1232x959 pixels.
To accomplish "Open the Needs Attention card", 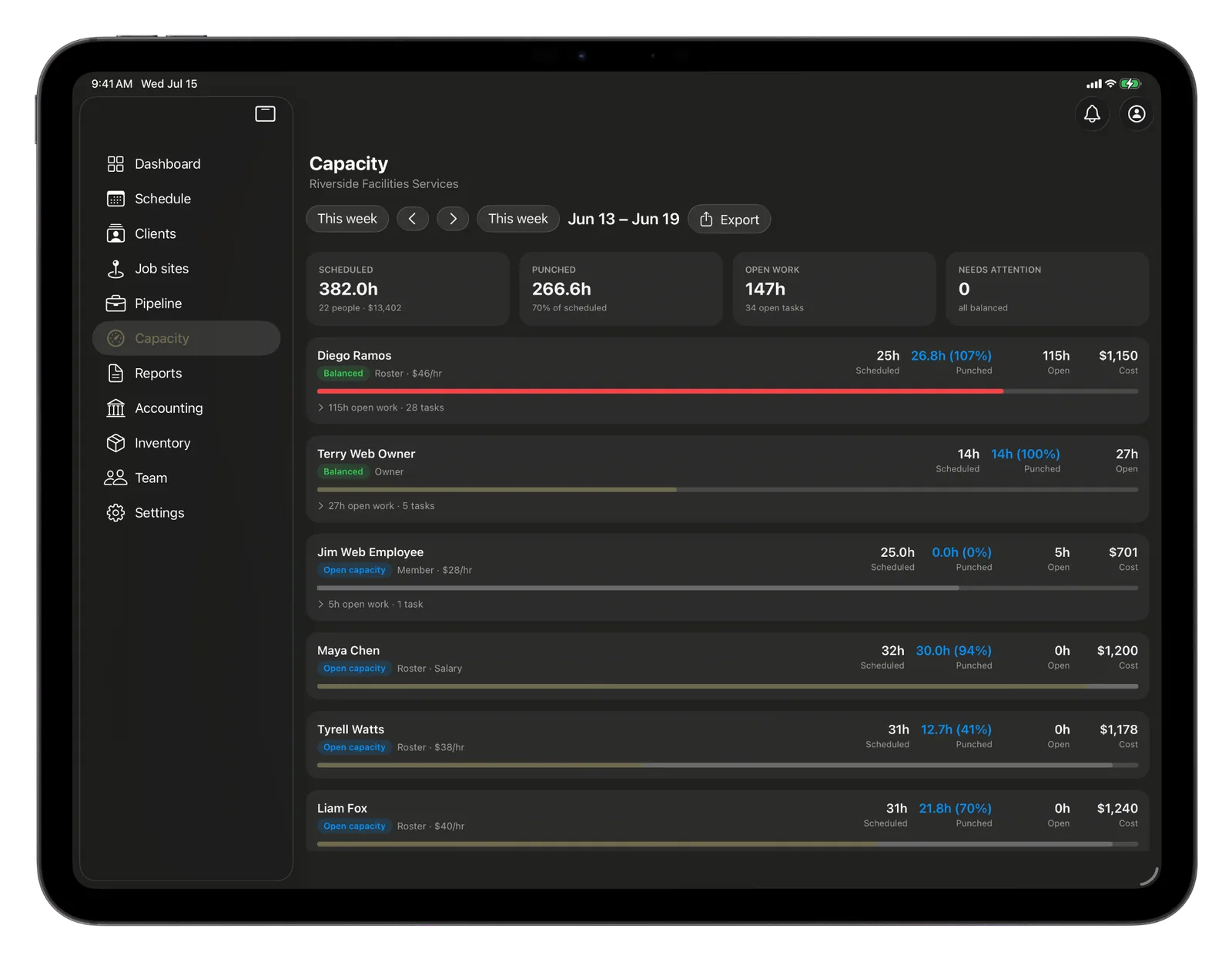I will [1048, 289].
